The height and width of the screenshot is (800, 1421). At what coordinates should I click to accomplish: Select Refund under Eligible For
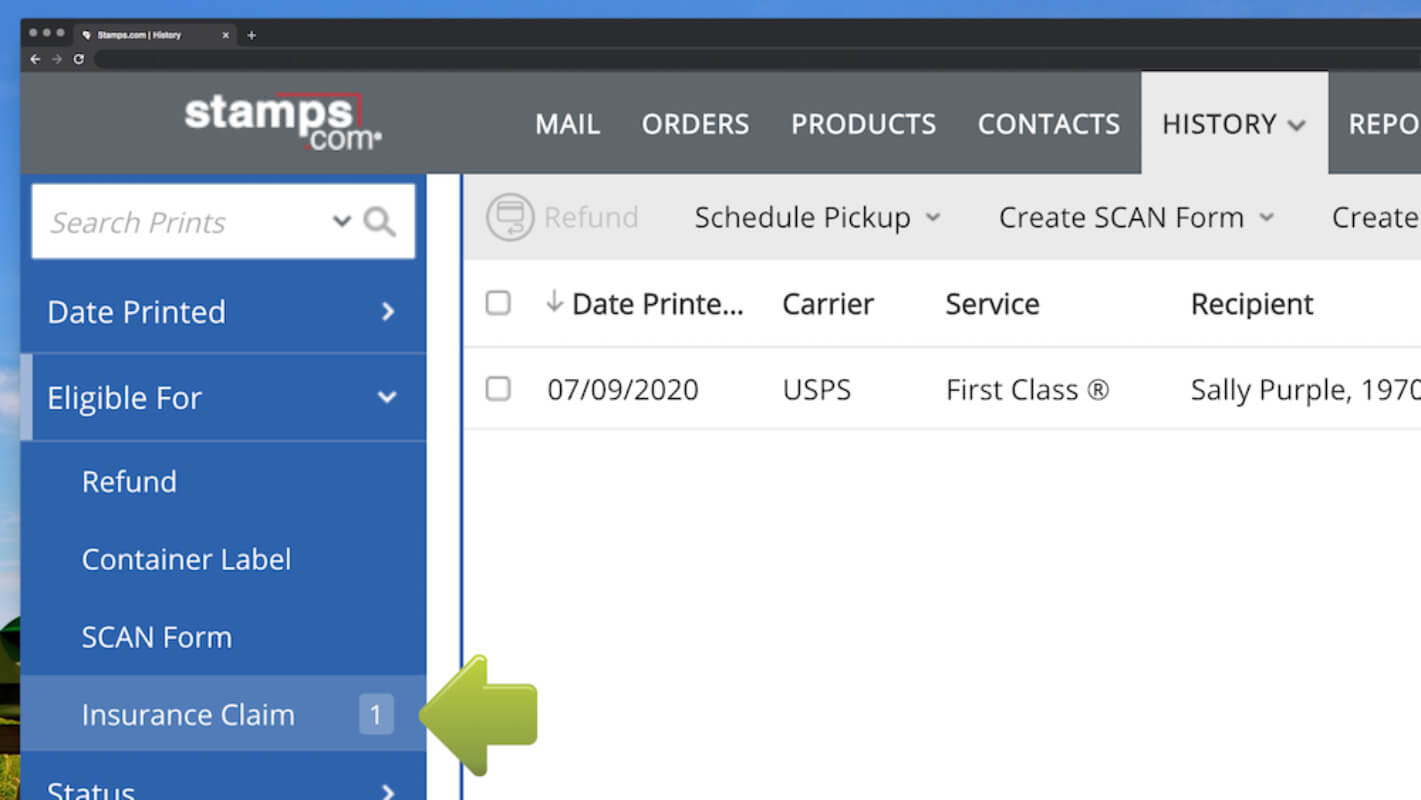pyautogui.click(x=129, y=481)
